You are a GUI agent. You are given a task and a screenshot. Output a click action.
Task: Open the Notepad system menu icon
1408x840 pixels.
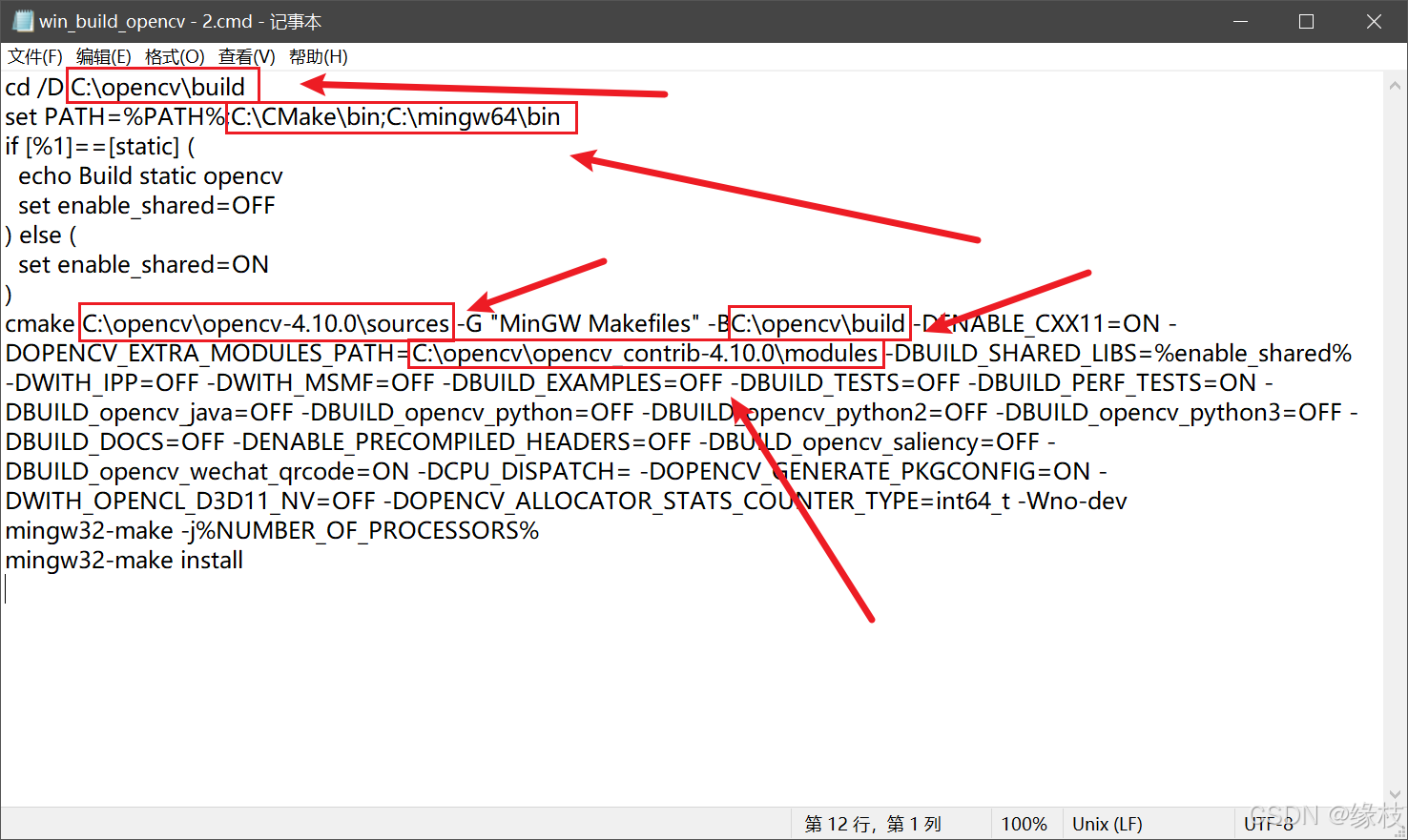tap(21, 21)
